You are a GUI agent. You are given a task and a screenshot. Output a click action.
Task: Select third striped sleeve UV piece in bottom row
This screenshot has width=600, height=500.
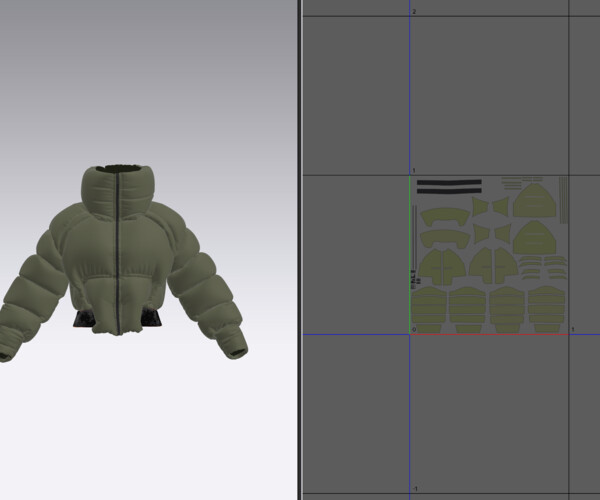coord(507,310)
